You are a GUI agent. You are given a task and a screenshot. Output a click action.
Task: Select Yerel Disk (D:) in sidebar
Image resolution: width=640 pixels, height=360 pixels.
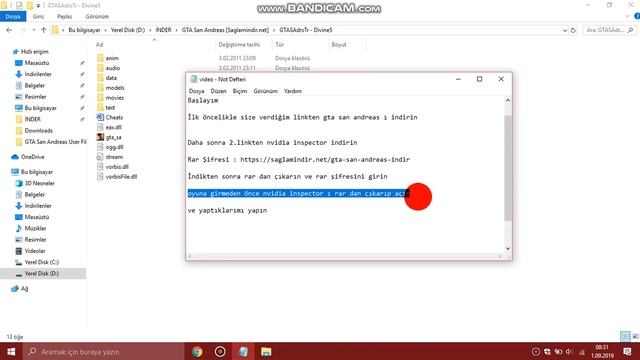42,273
